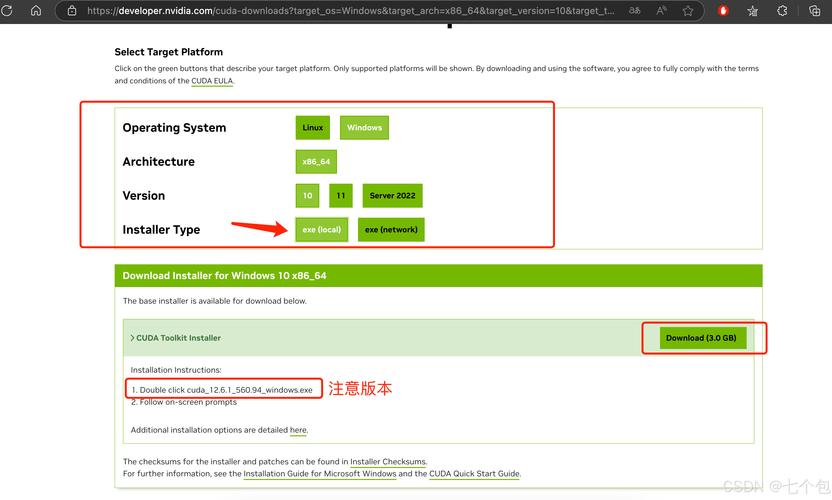The height and width of the screenshot is (500, 832).
Task: Choose the x86_64 architecture option
Action: (316, 161)
